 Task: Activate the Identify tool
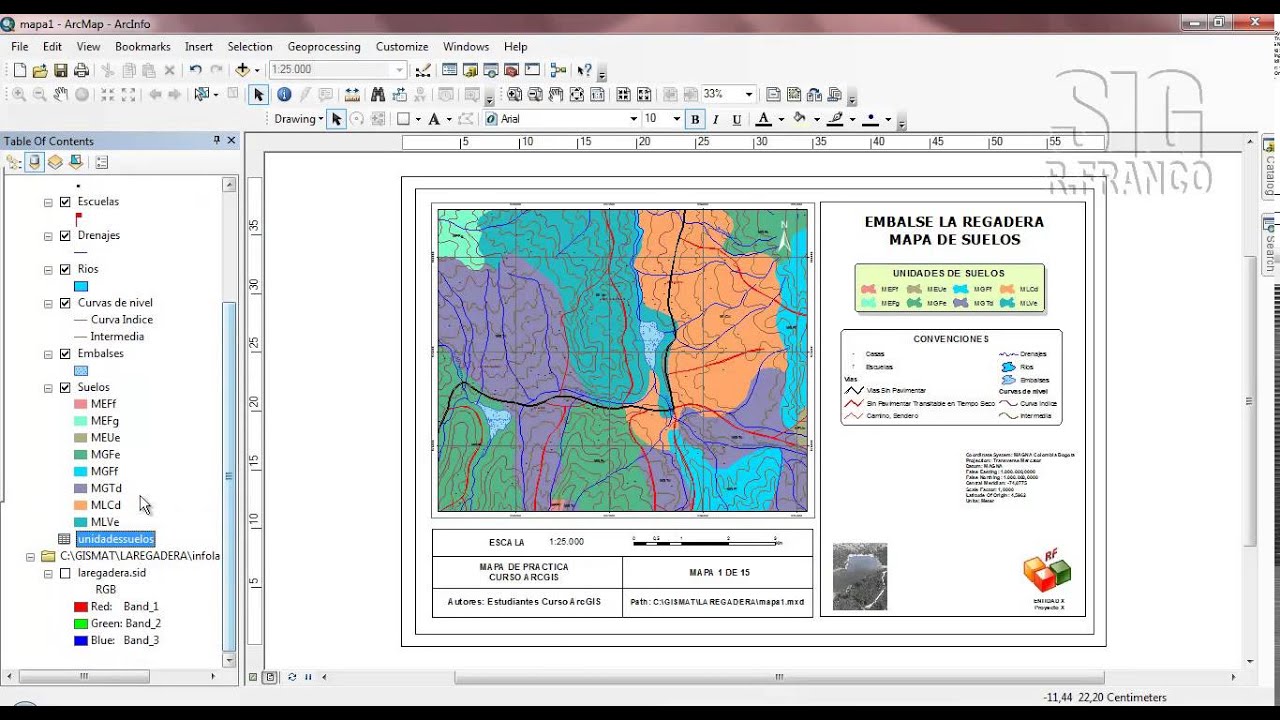[284, 94]
